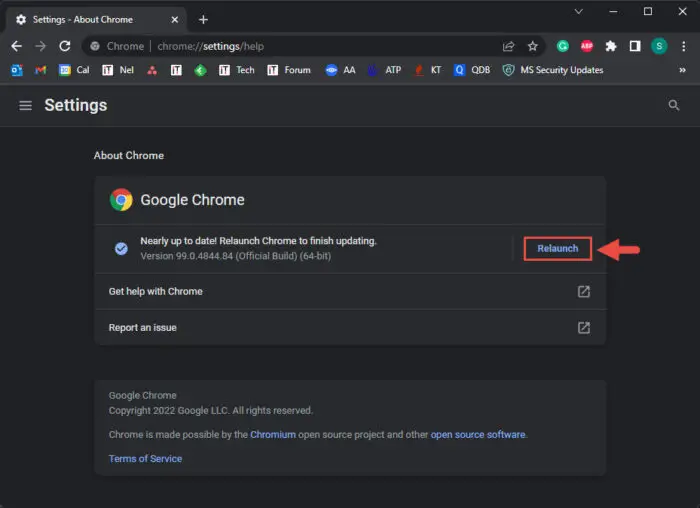
Task: Click the Chrome site info icon in address bar
Action: pyautogui.click(x=95, y=46)
